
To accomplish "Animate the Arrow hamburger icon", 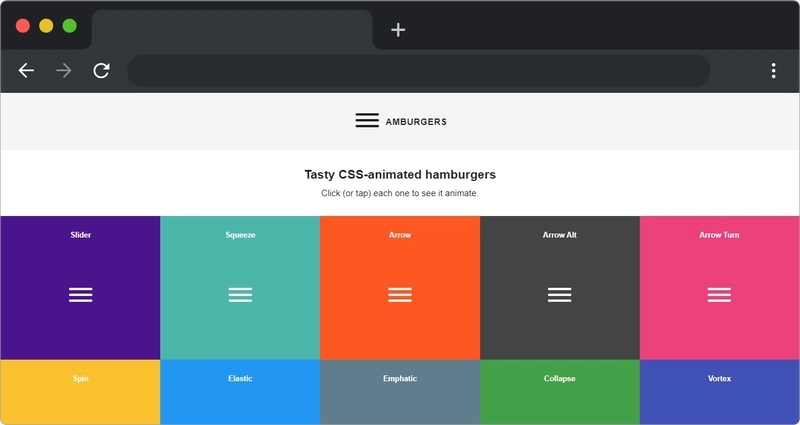I will click(400, 295).
